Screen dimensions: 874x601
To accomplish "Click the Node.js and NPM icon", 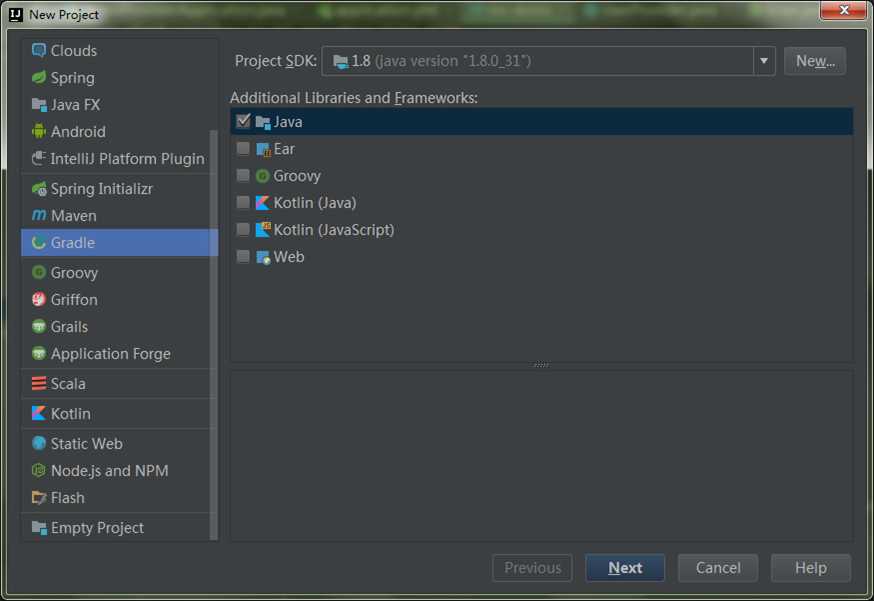I will point(38,471).
